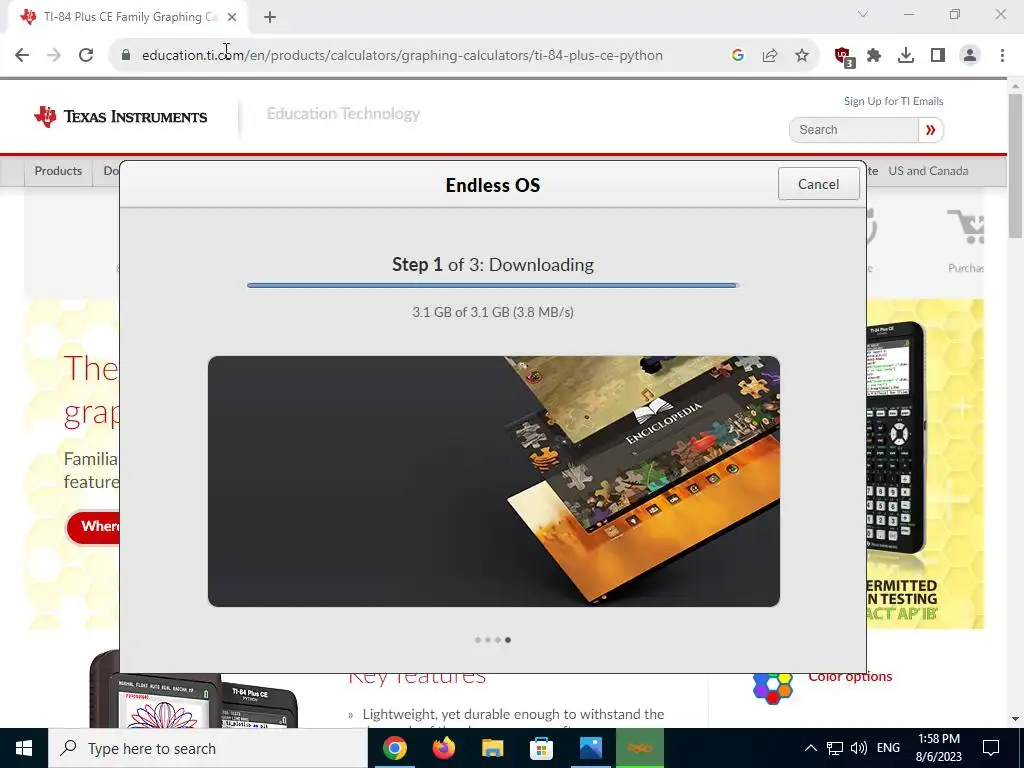Click the color hexagons icon
This screenshot has height=768, width=1024.
click(x=773, y=688)
